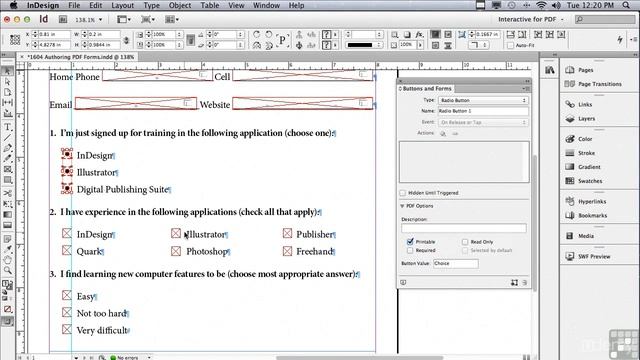Select the Digital Publishing Suite radio button
Image resolution: width=640 pixels, height=360 pixels.
(x=67, y=188)
